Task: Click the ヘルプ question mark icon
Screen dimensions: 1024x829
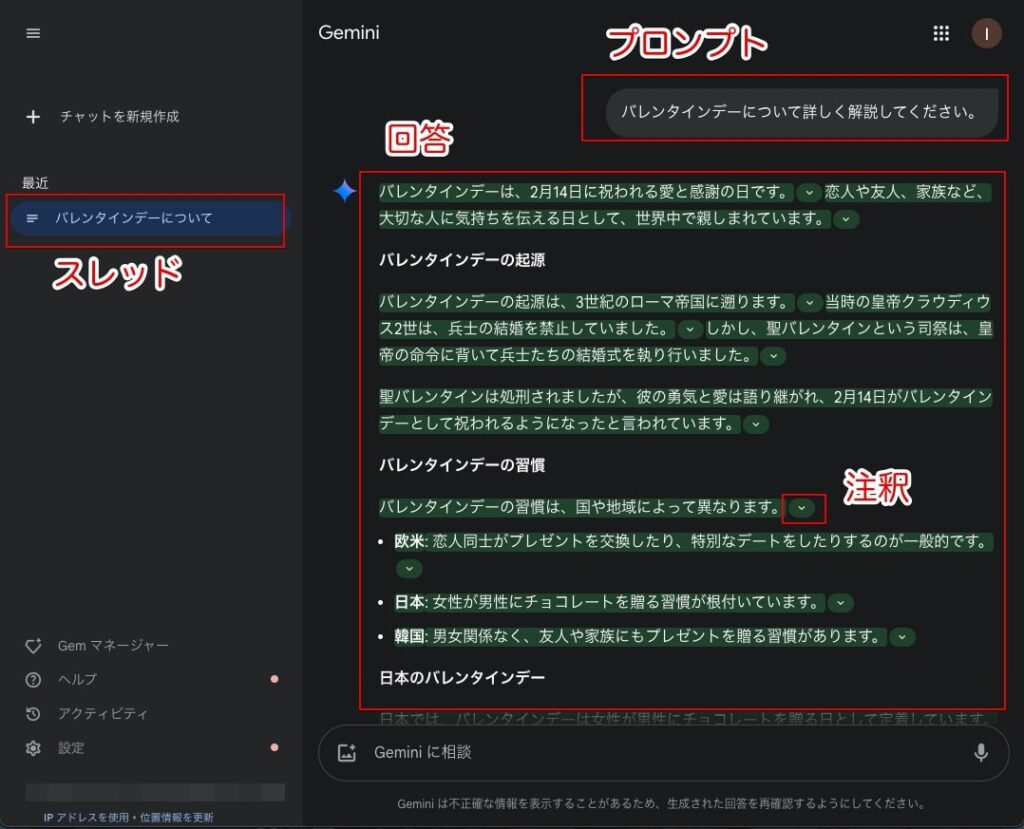Action: (x=33, y=679)
